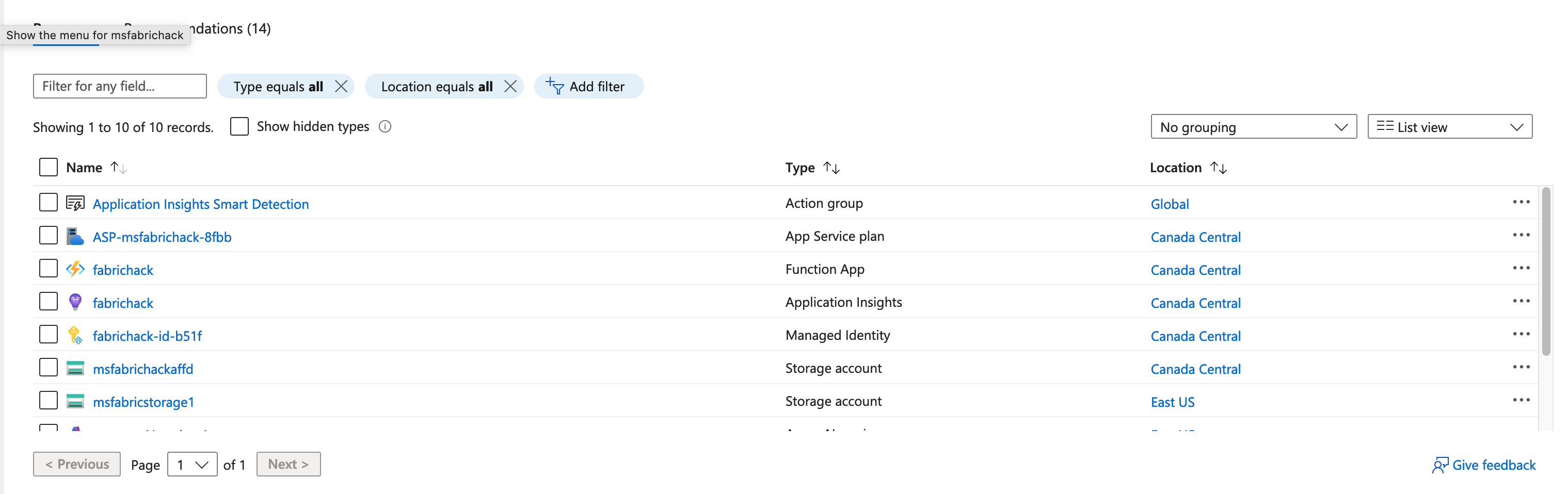This screenshot has width=1568, height=494.
Task: Click the App Service plan icon
Action: pos(75,236)
